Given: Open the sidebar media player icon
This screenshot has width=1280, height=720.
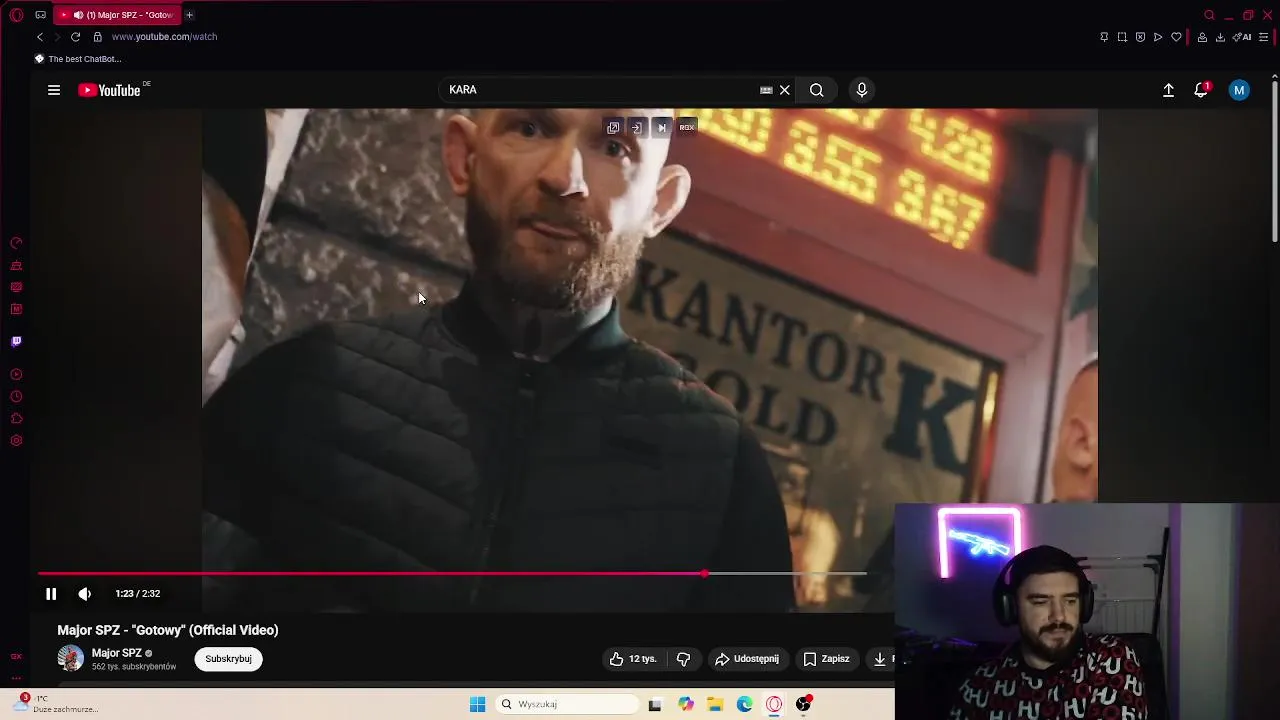Looking at the screenshot, I should [16, 375].
